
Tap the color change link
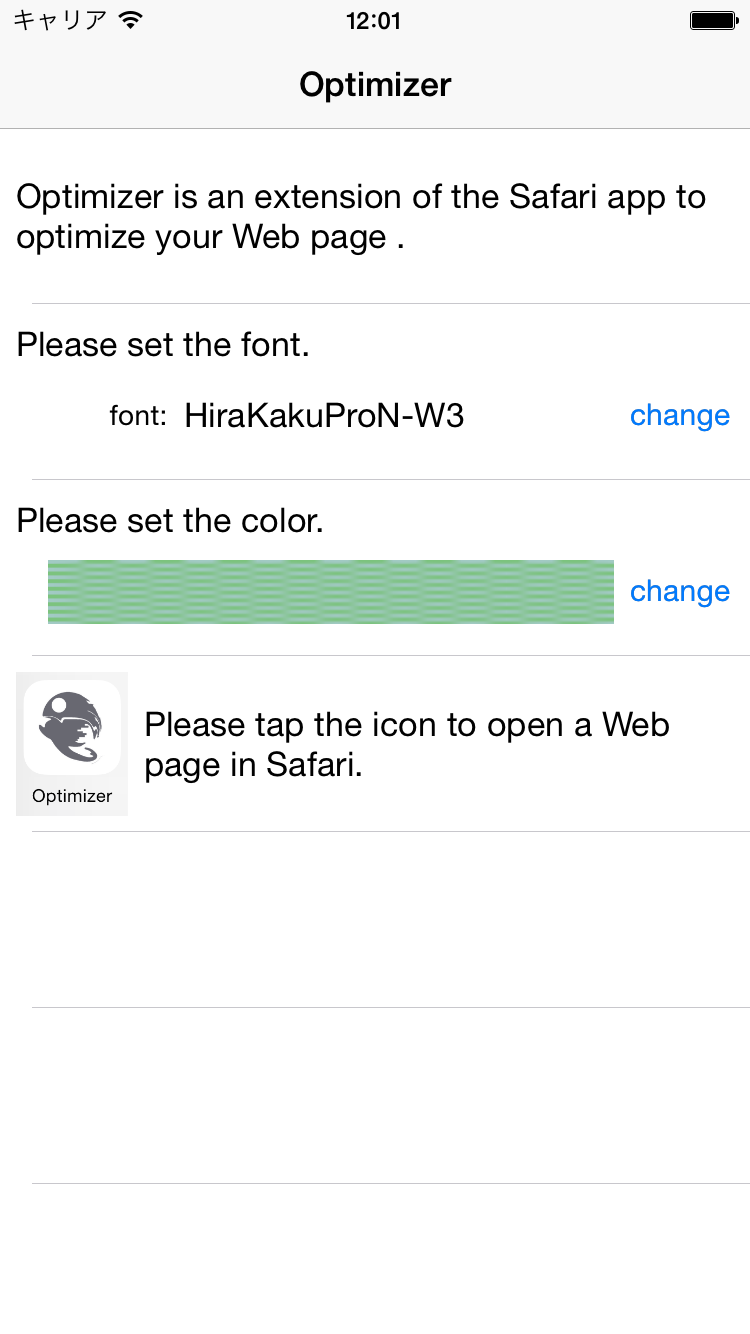coord(680,591)
